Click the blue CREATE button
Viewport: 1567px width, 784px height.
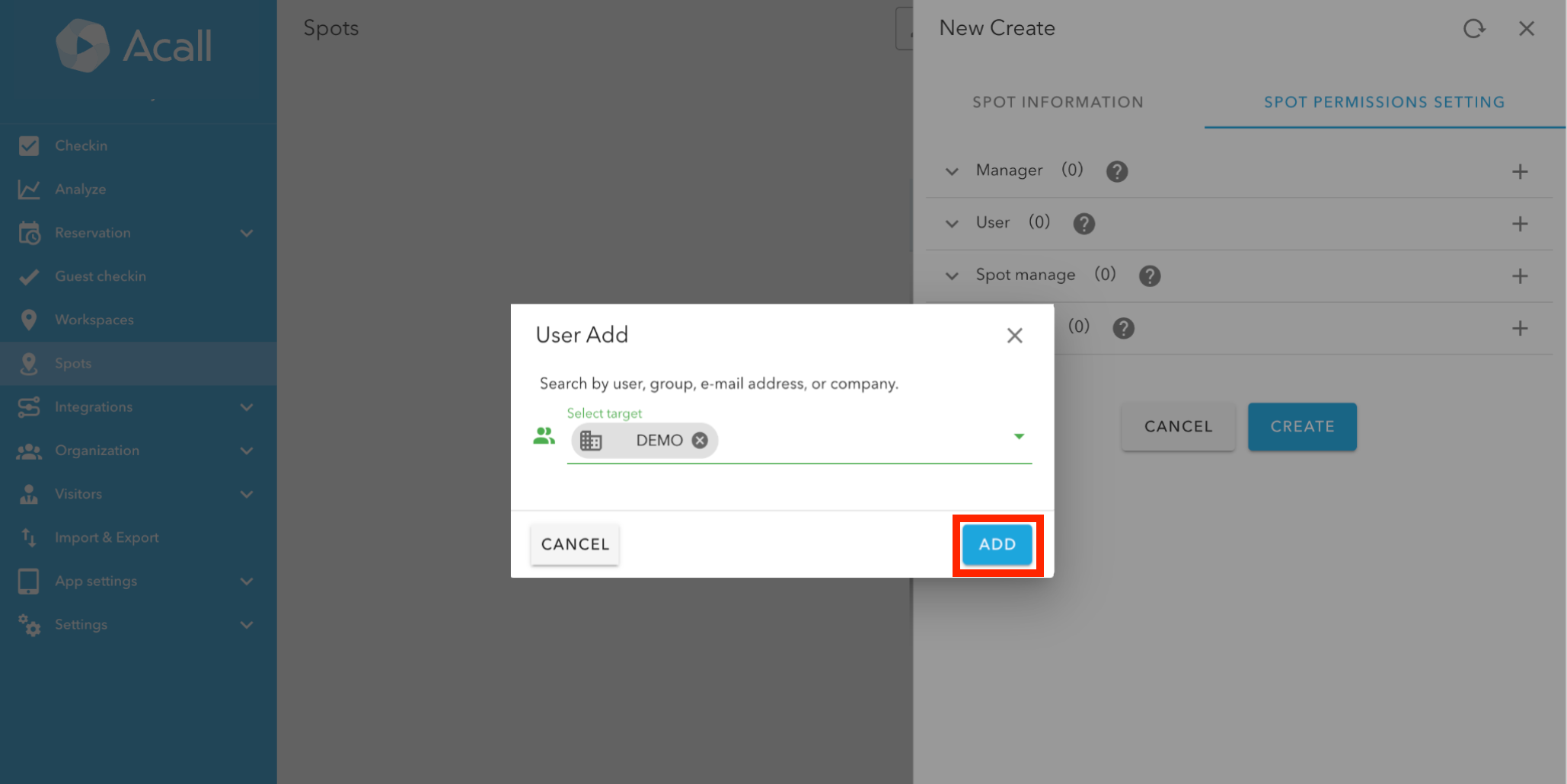1301,427
